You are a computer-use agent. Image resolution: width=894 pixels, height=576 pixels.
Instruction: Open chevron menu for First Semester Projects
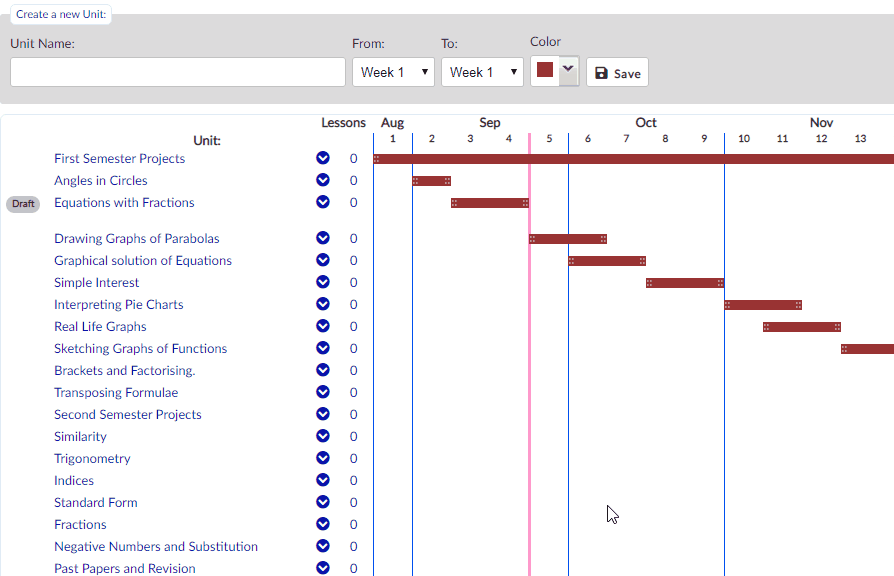tap(323, 158)
